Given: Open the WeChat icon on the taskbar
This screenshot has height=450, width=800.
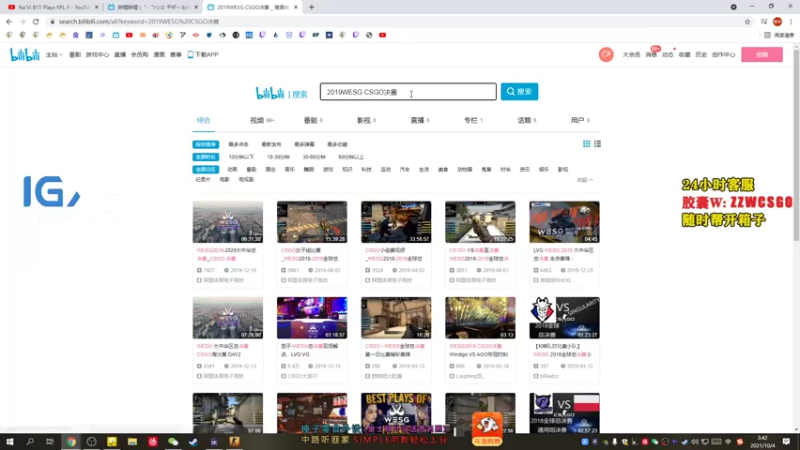Looking at the screenshot, I should coord(173,442).
